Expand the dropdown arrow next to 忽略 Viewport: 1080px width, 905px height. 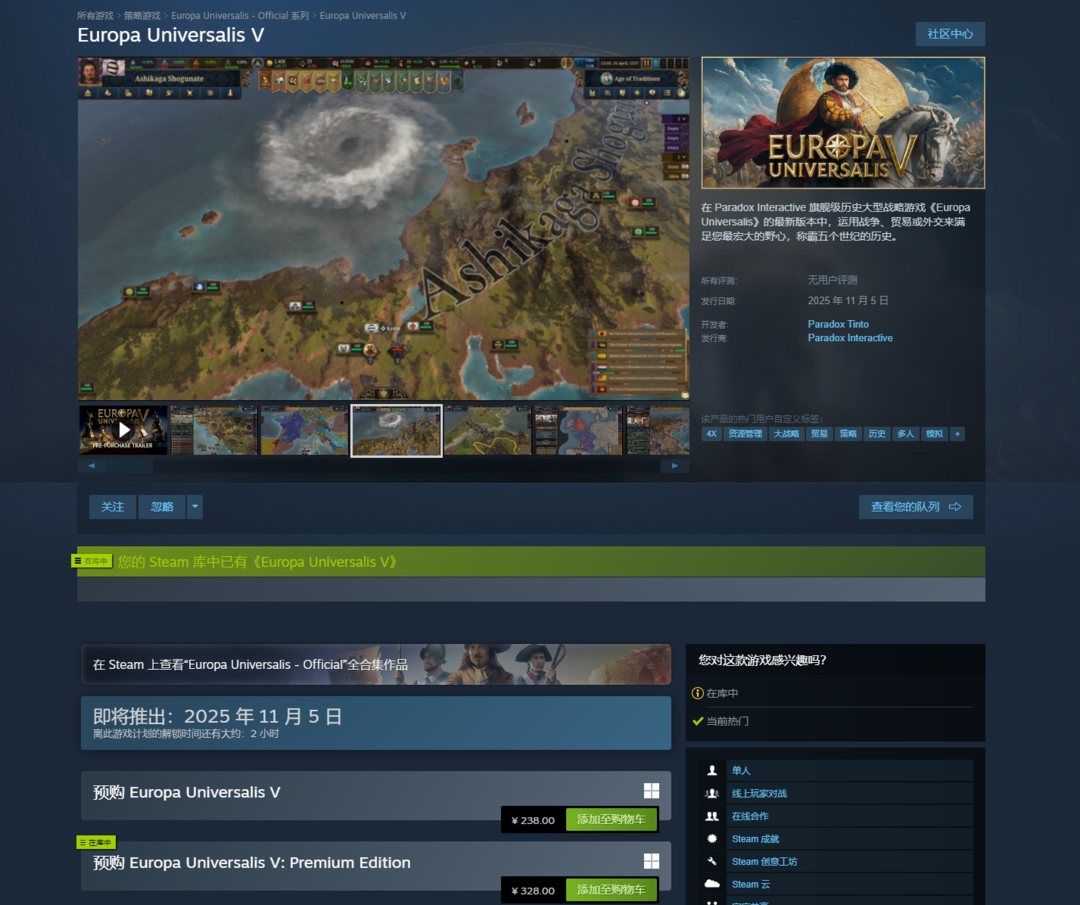pyautogui.click(x=195, y=507)
